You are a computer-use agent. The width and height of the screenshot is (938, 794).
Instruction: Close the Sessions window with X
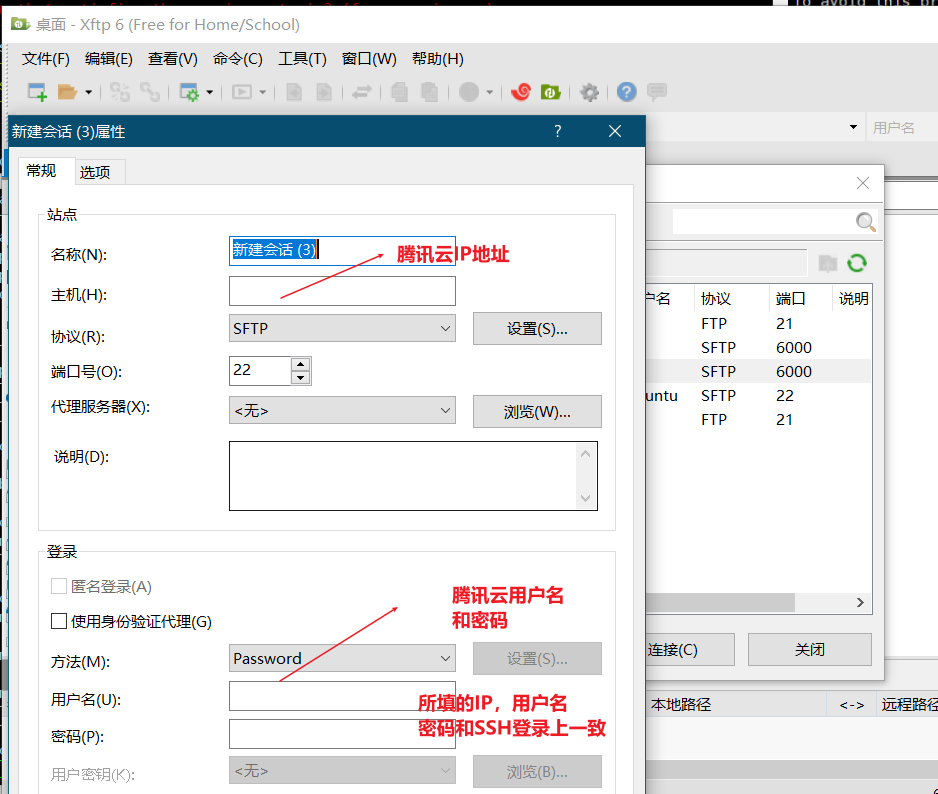(863, 183)
